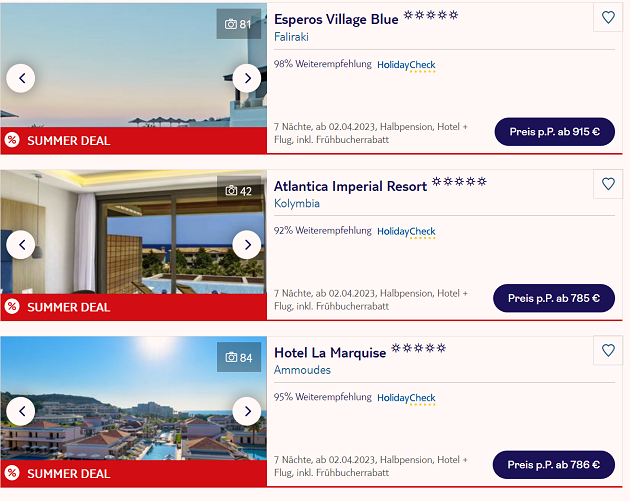Click the Atlantica Imperial Resort room photo
This screenshot has width=630, height=501.
click(133, 232)
